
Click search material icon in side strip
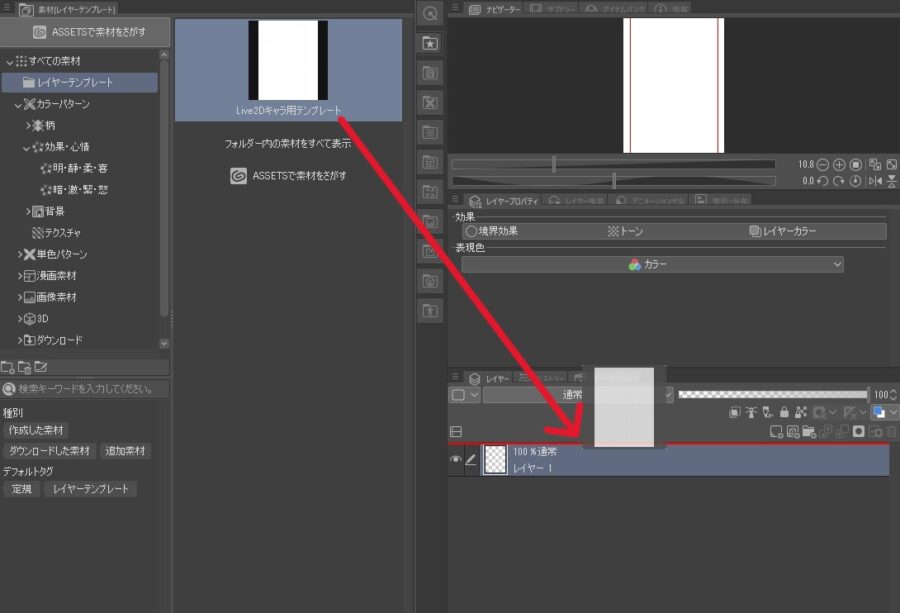[430, 13]
